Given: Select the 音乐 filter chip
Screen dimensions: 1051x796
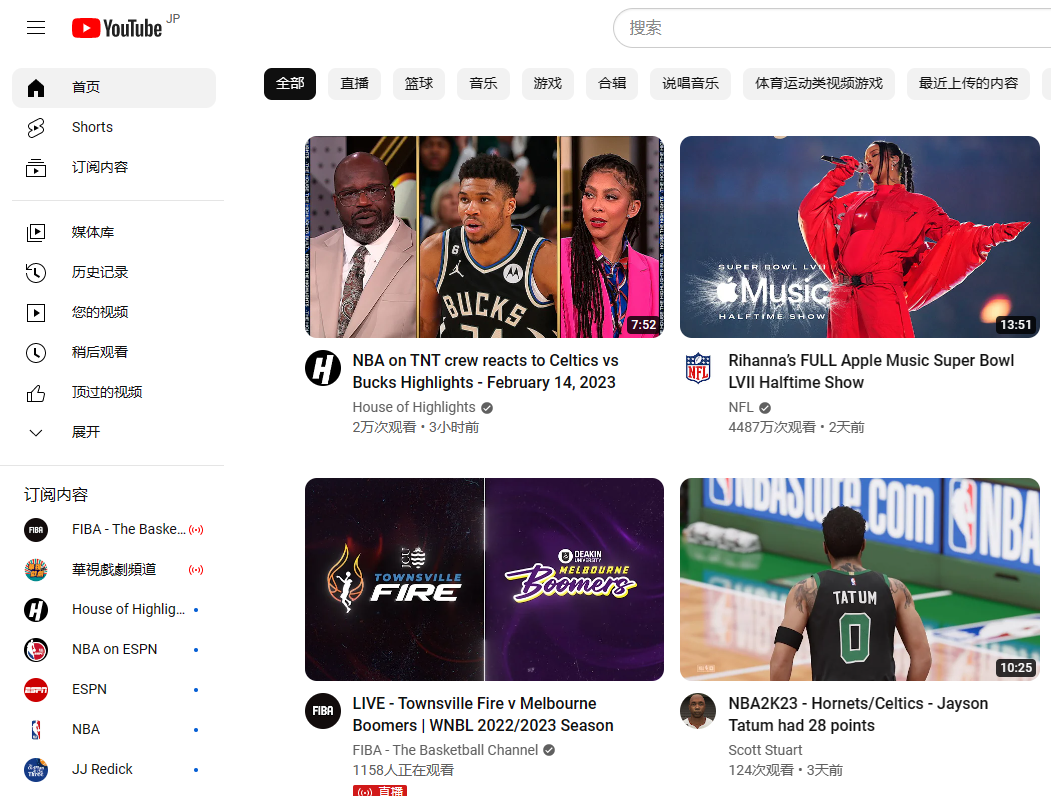Looking at the screenshot, I should 483,84.
